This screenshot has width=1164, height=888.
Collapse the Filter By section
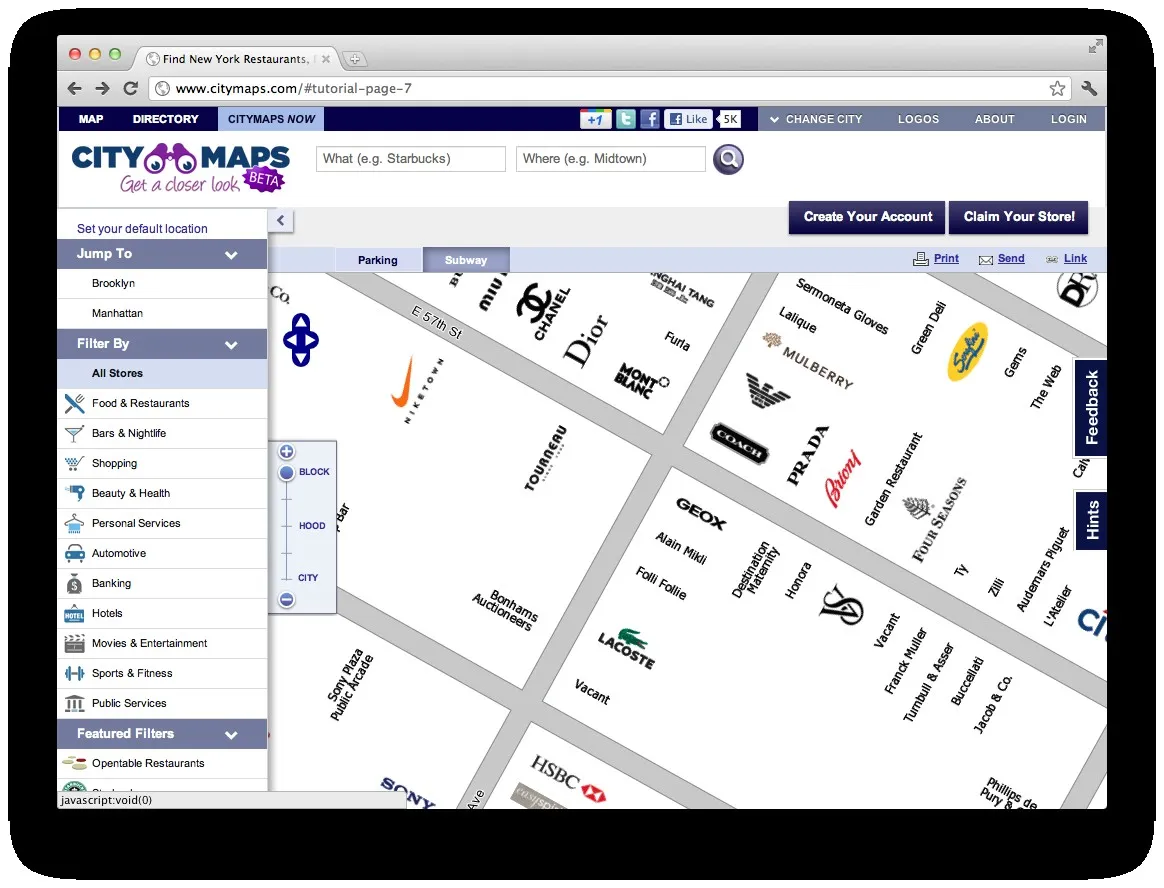pyautogui.click(x=231, y=345)
